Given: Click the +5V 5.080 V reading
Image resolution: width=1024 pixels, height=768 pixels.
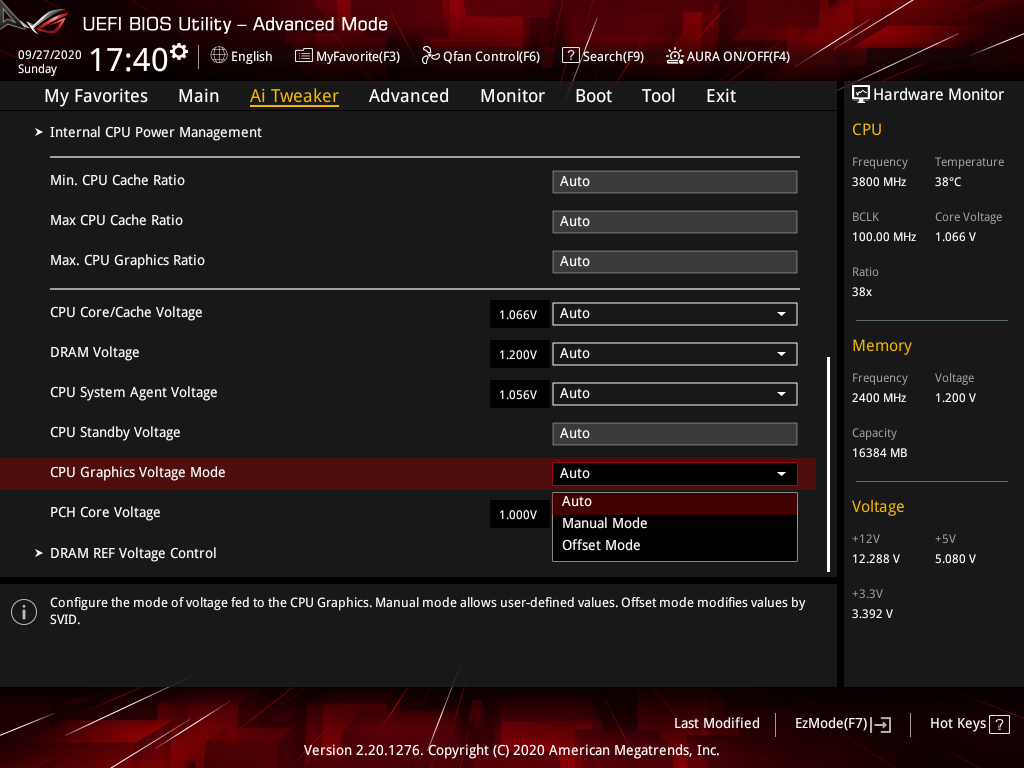Looking at the screenshot, I should point(955,558).
